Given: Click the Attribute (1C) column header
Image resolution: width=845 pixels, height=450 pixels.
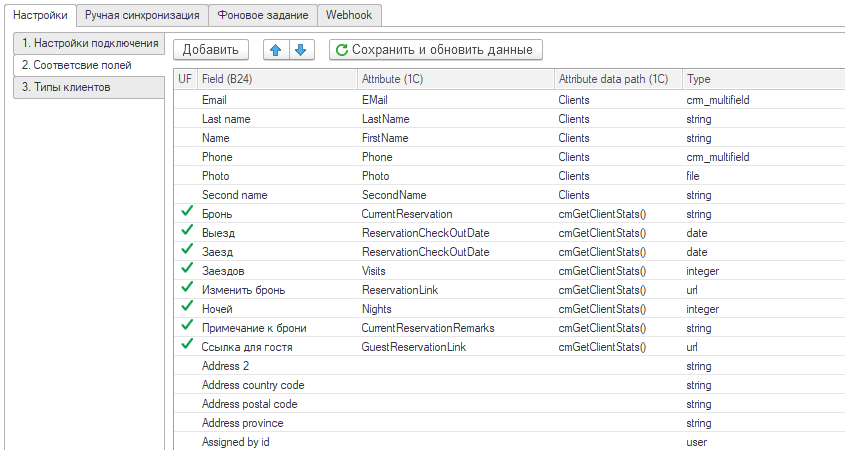Looking at the screenshot, I should [x=454, y=79].
